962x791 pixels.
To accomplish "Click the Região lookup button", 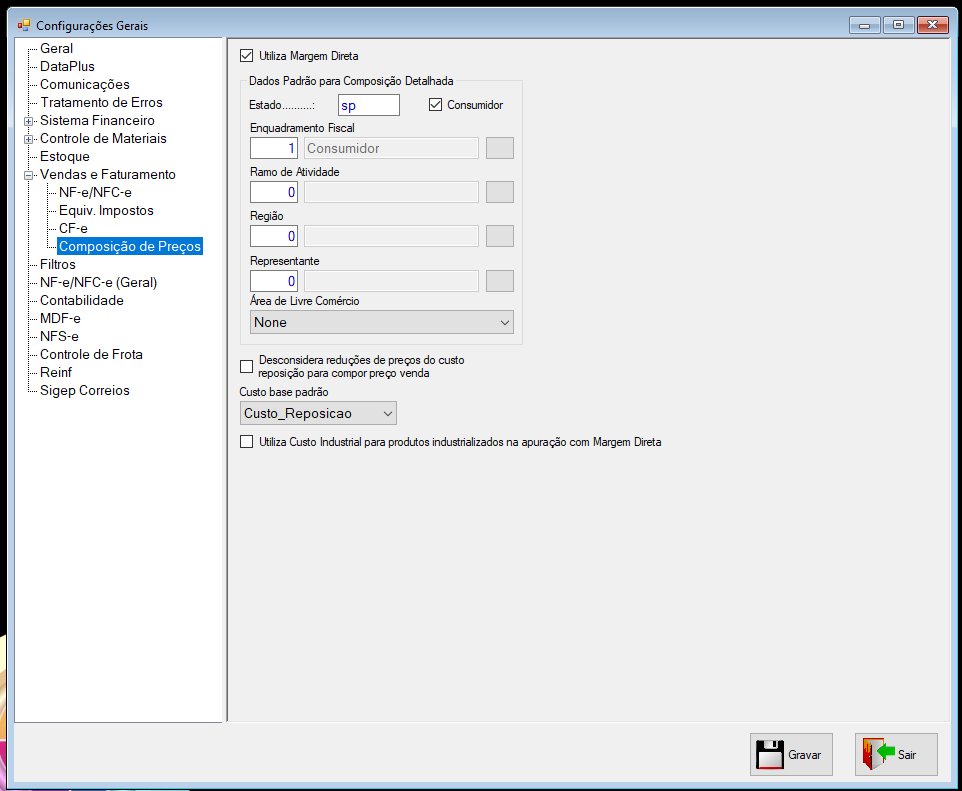I will pyautogui.click(x=499, y=236).
